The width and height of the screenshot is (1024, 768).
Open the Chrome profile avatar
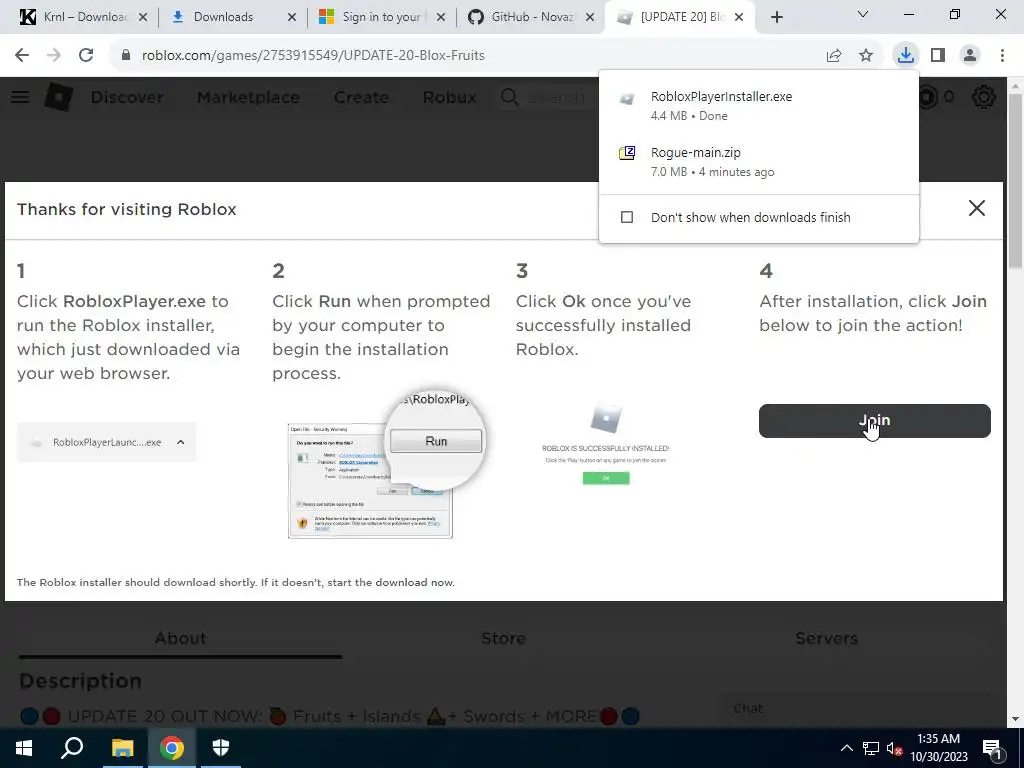[970, 55]
